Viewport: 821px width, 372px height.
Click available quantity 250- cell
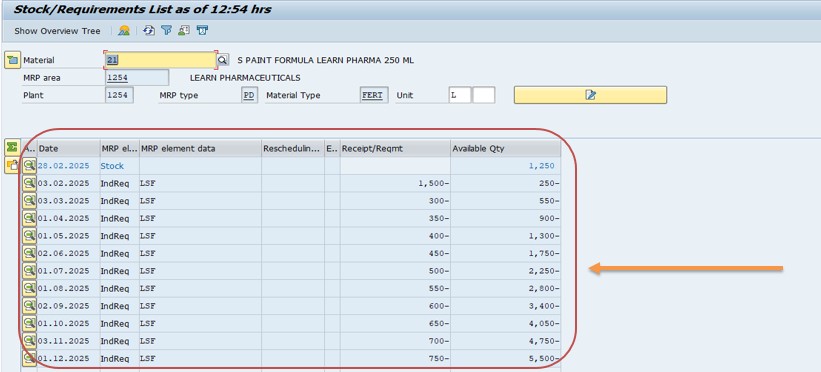pyautogui.click(x=505, y=183)
